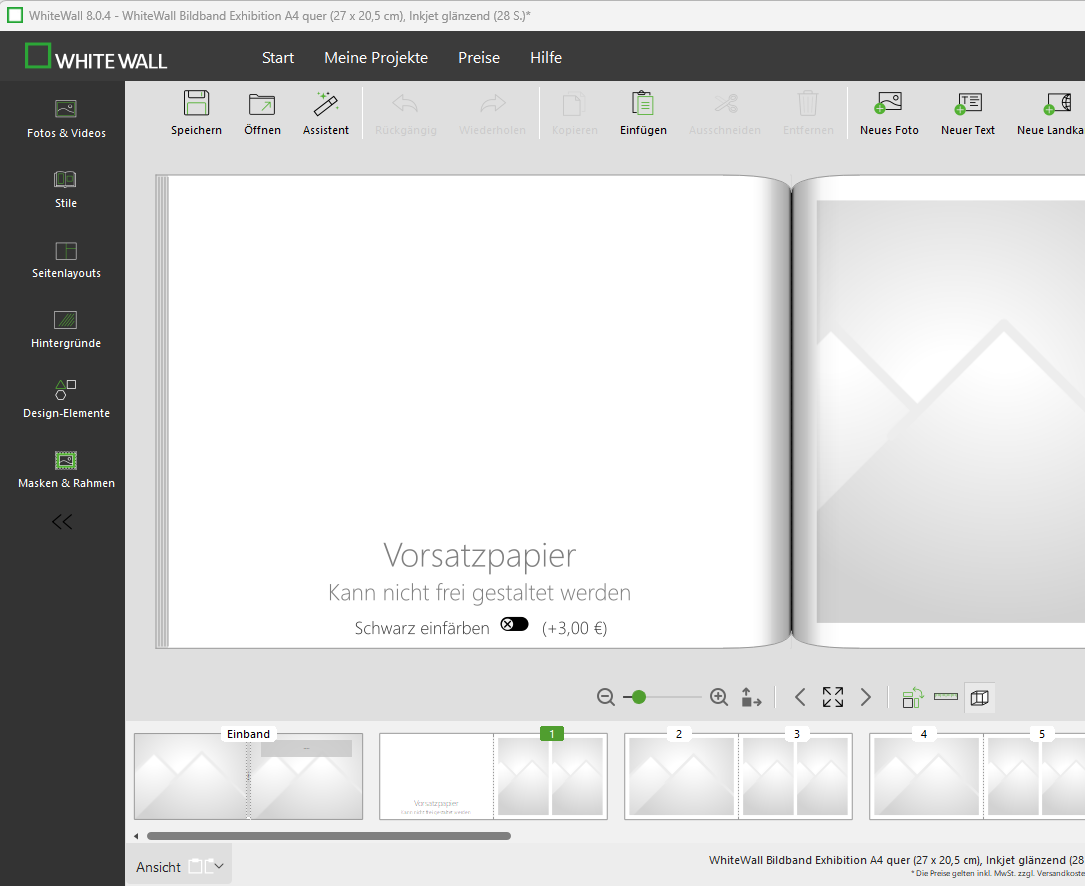Image resolution: width=1085 pixels, height=886 pixels.
Task: Click the Vorsatzpapier heading text
Action: click(480, 555)
